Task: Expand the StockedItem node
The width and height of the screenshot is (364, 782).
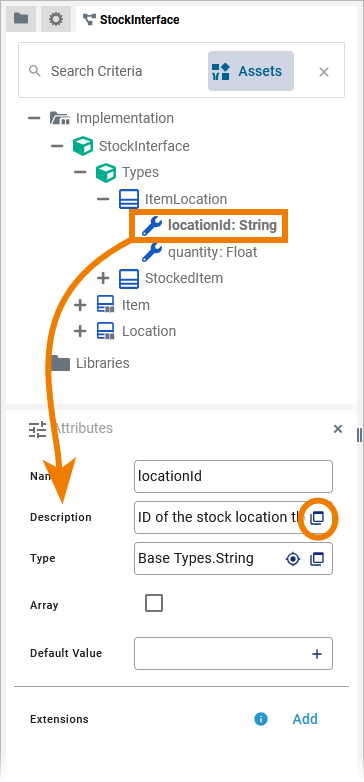Action: tap(103, 278)
